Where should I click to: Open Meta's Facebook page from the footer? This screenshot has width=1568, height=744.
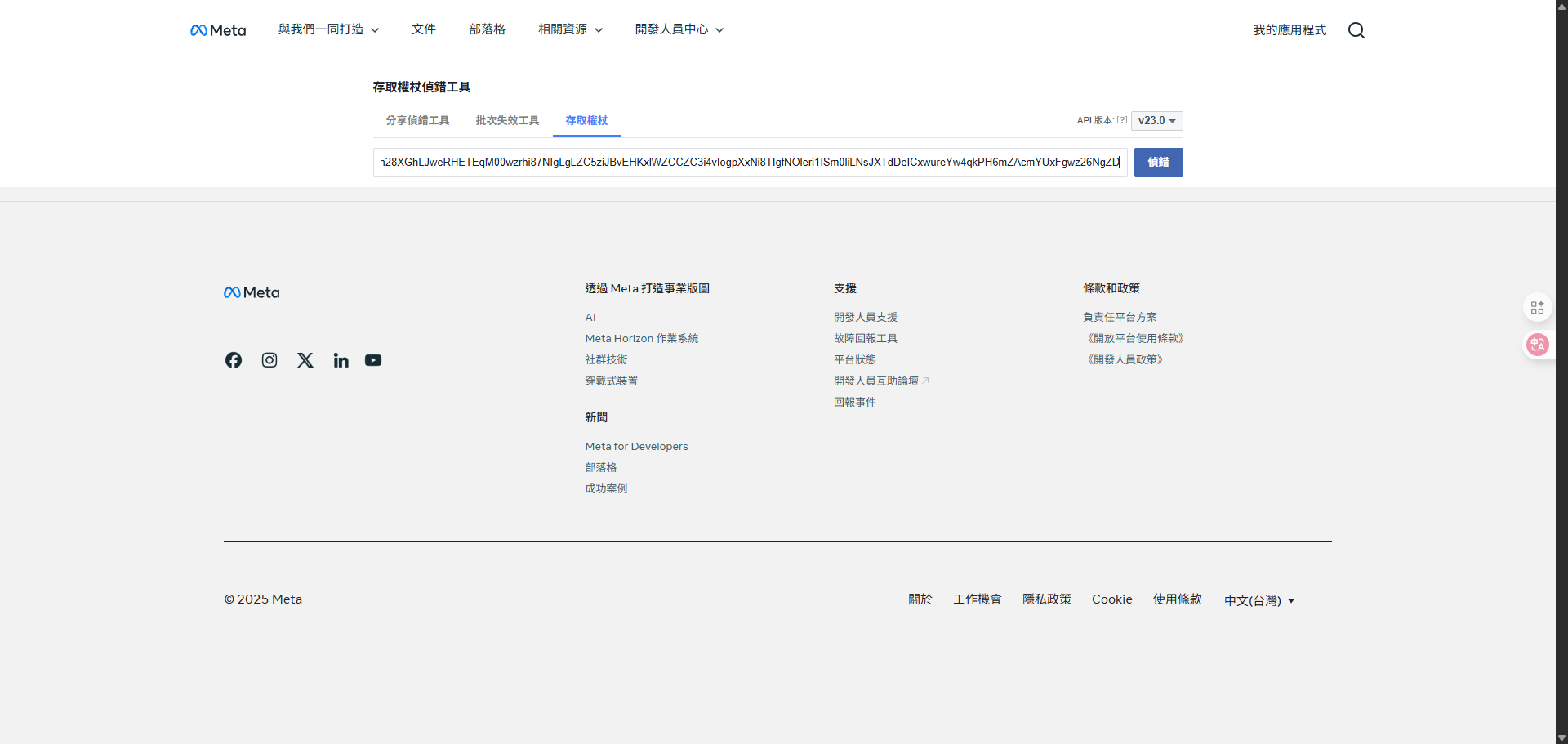233,359
